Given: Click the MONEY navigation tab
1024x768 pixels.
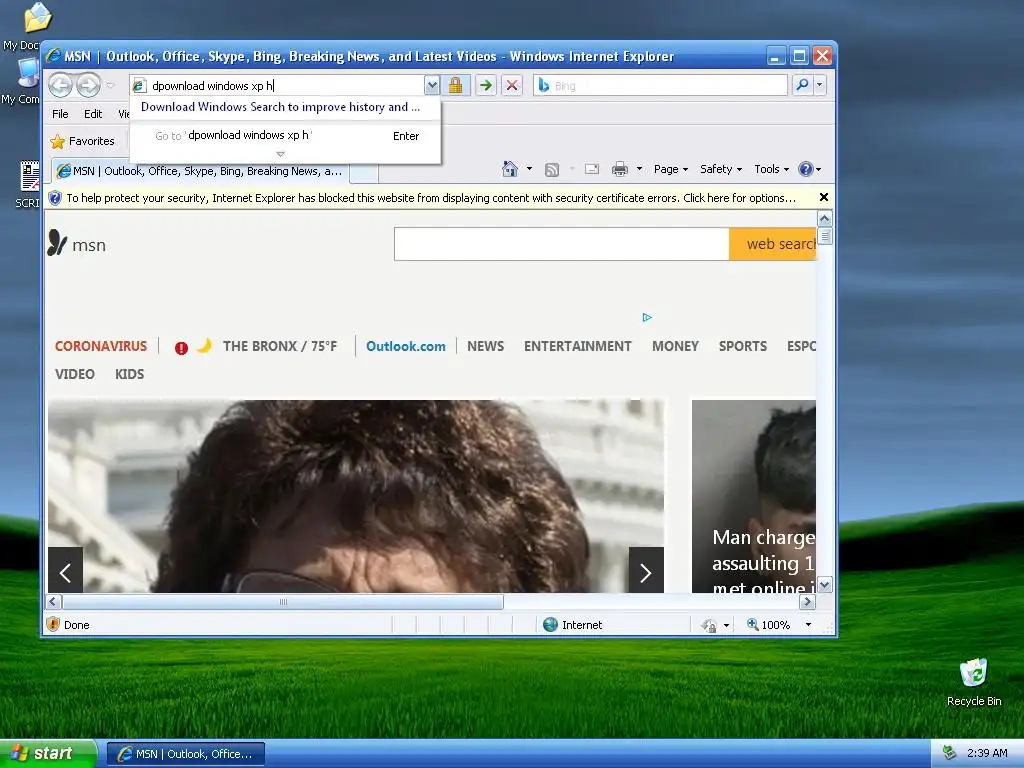Looking at the screenshot, I should [675, 346].
